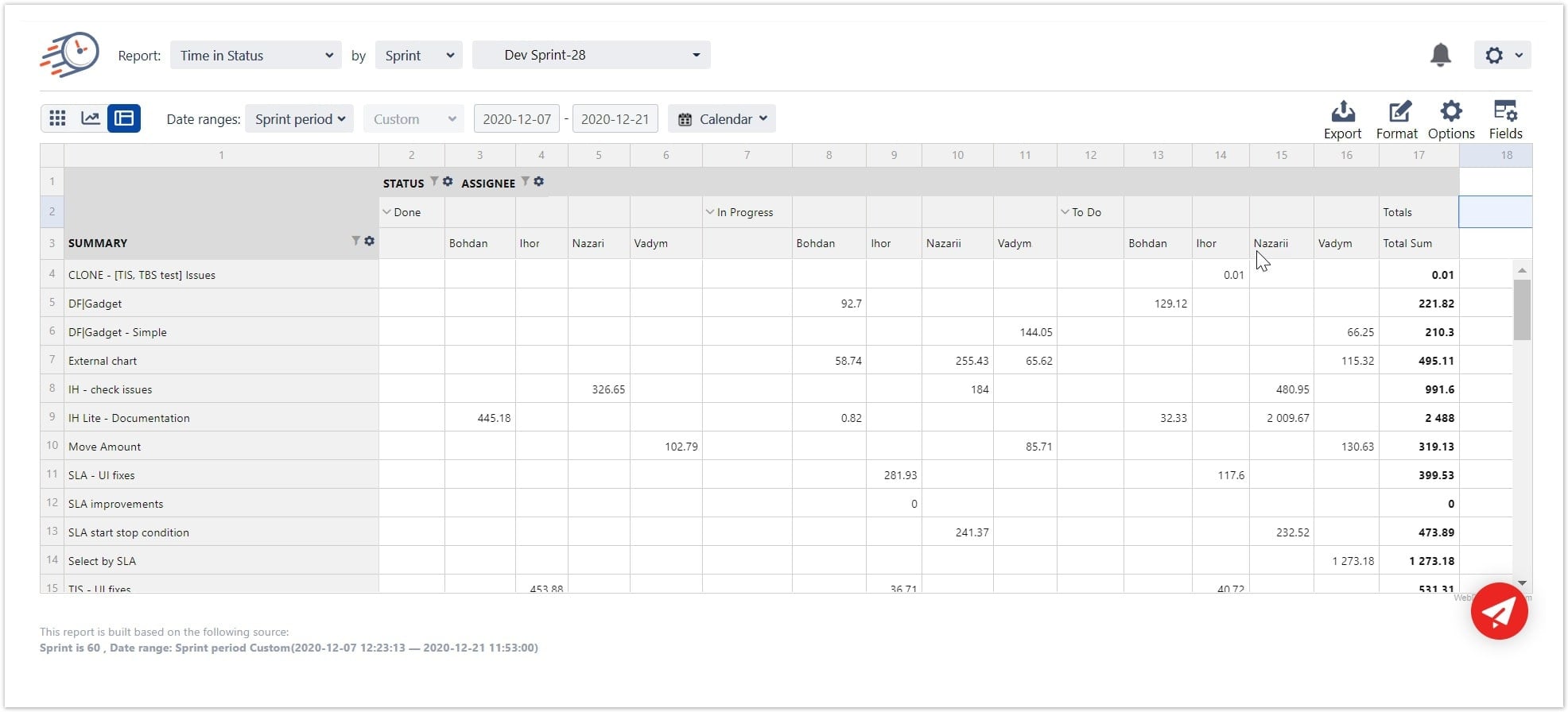1568x712 pixels.
Task: Select the 'External chart' summary cell
Action: pyautogui.click(x=221, y=360)
